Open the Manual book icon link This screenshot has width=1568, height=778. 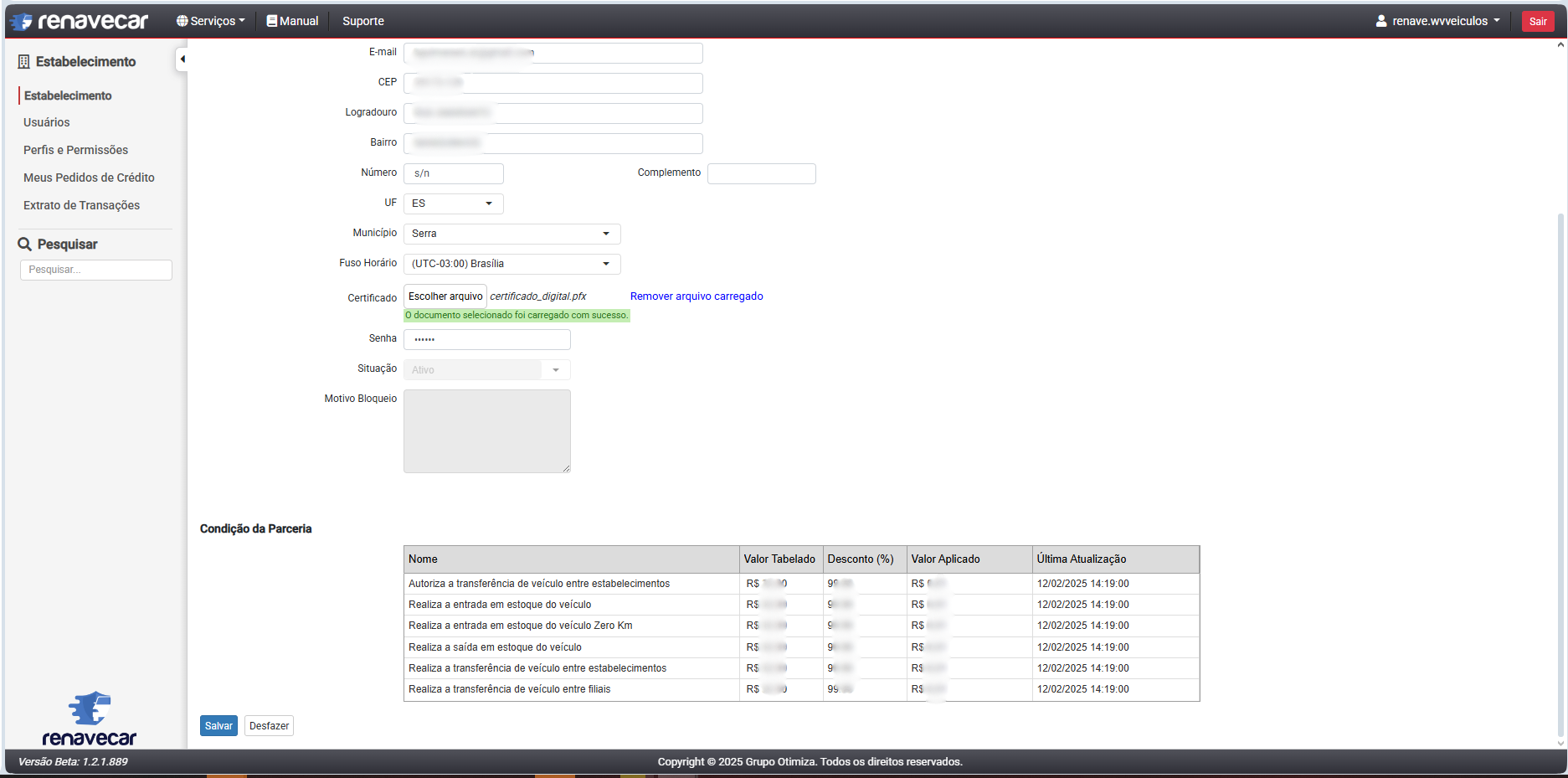(x=292, y=21)
